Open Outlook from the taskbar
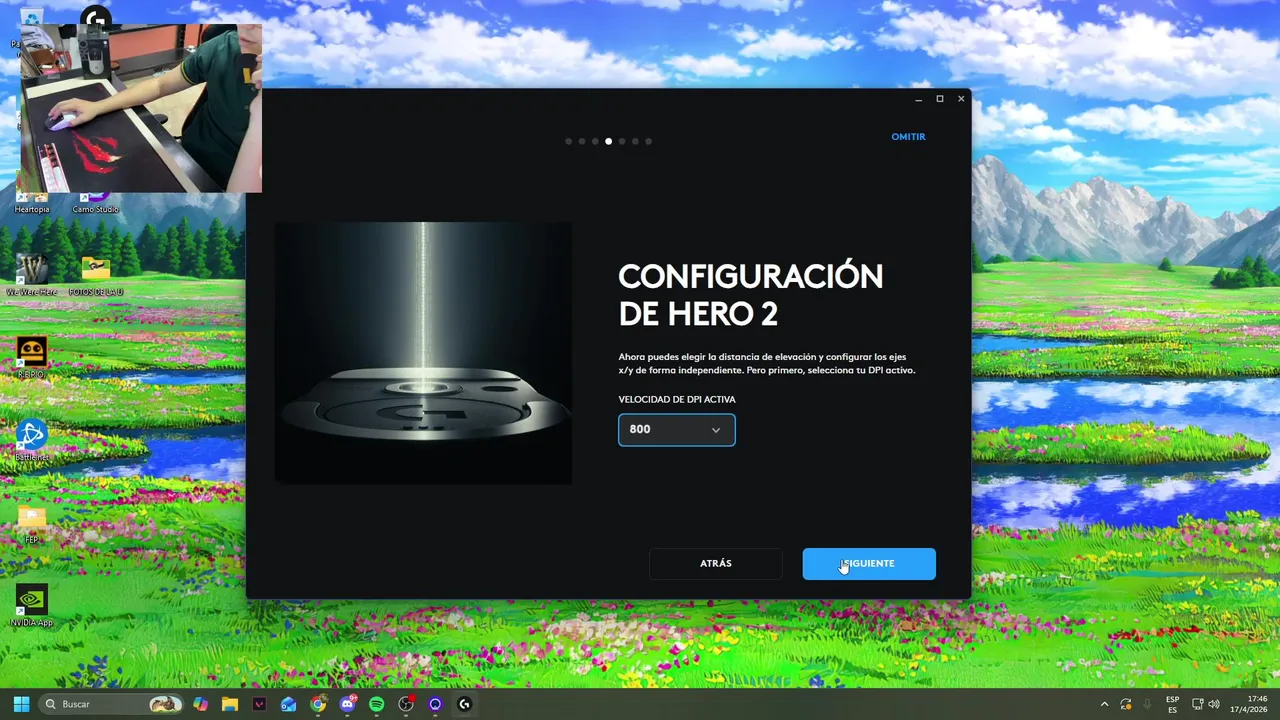This screenshot has width=1280, height=720. pos(288,704)
